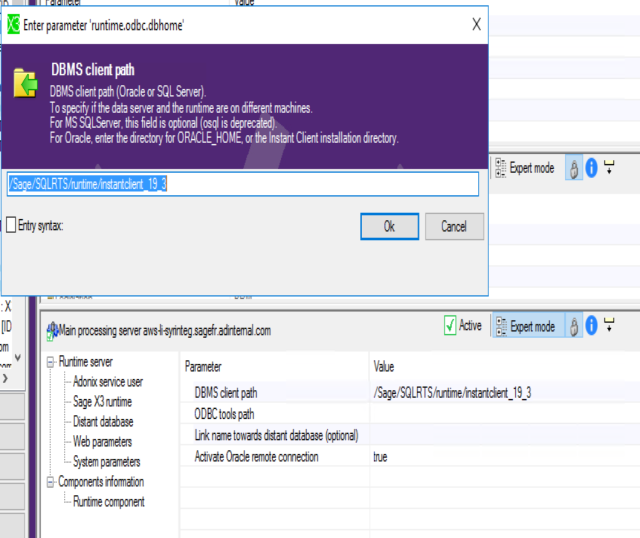The height and width of the screenshot is (538, 640).
Task: Select Adonix service user in tree
Action: (x=107, y=382)
